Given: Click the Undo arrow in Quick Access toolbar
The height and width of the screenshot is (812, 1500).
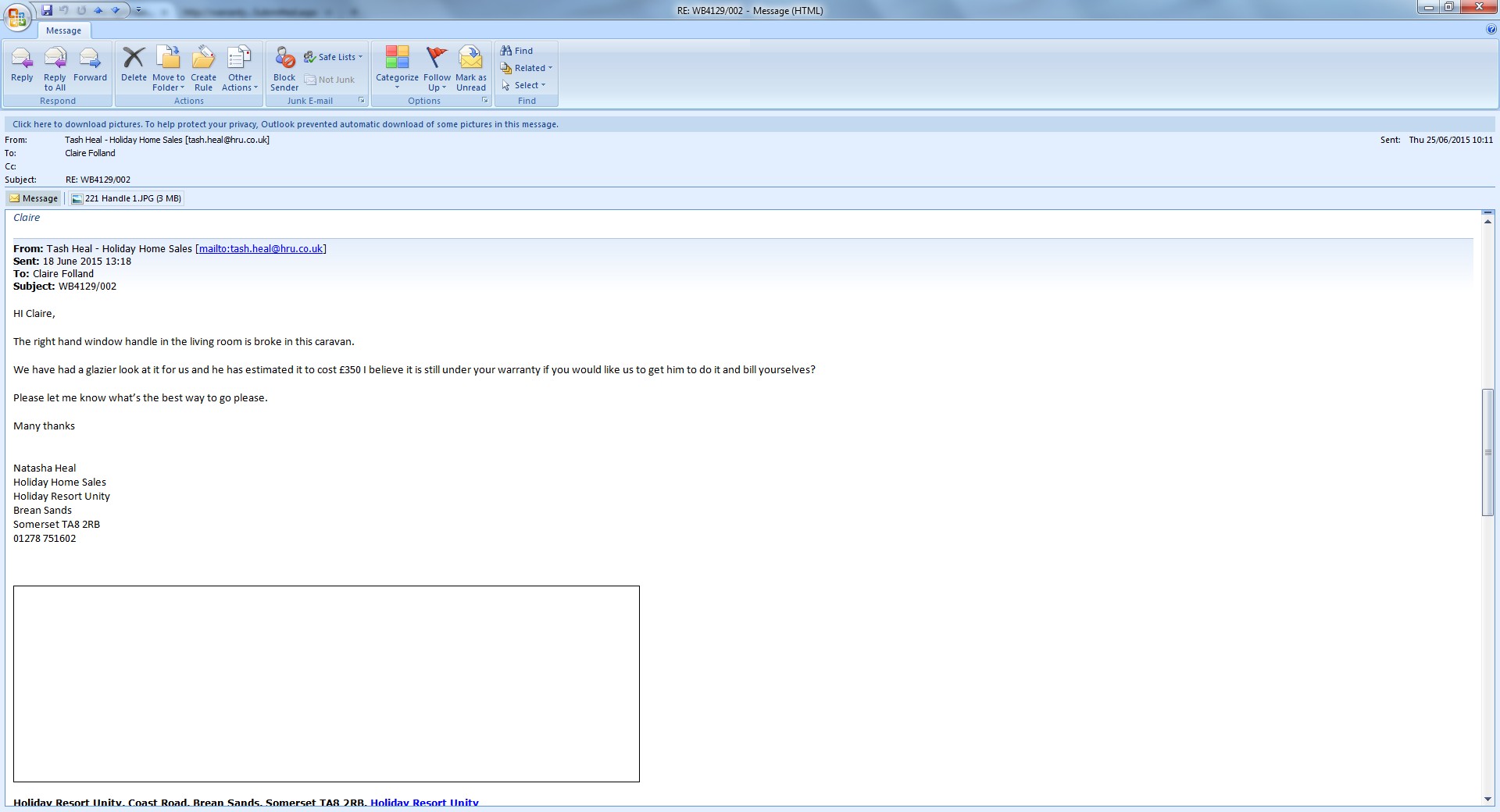Looking at the screenshot, I should (x=64, y=10).
